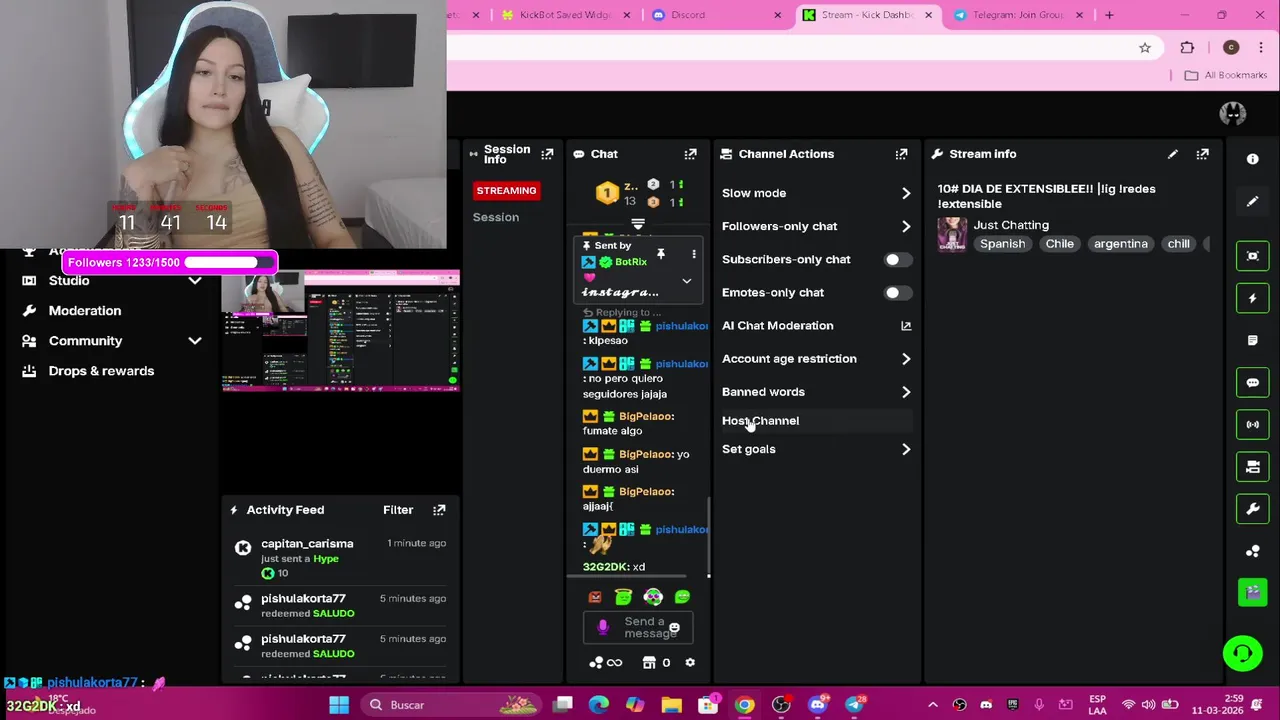Click the info icon in right sidebar

(1252, 159)
